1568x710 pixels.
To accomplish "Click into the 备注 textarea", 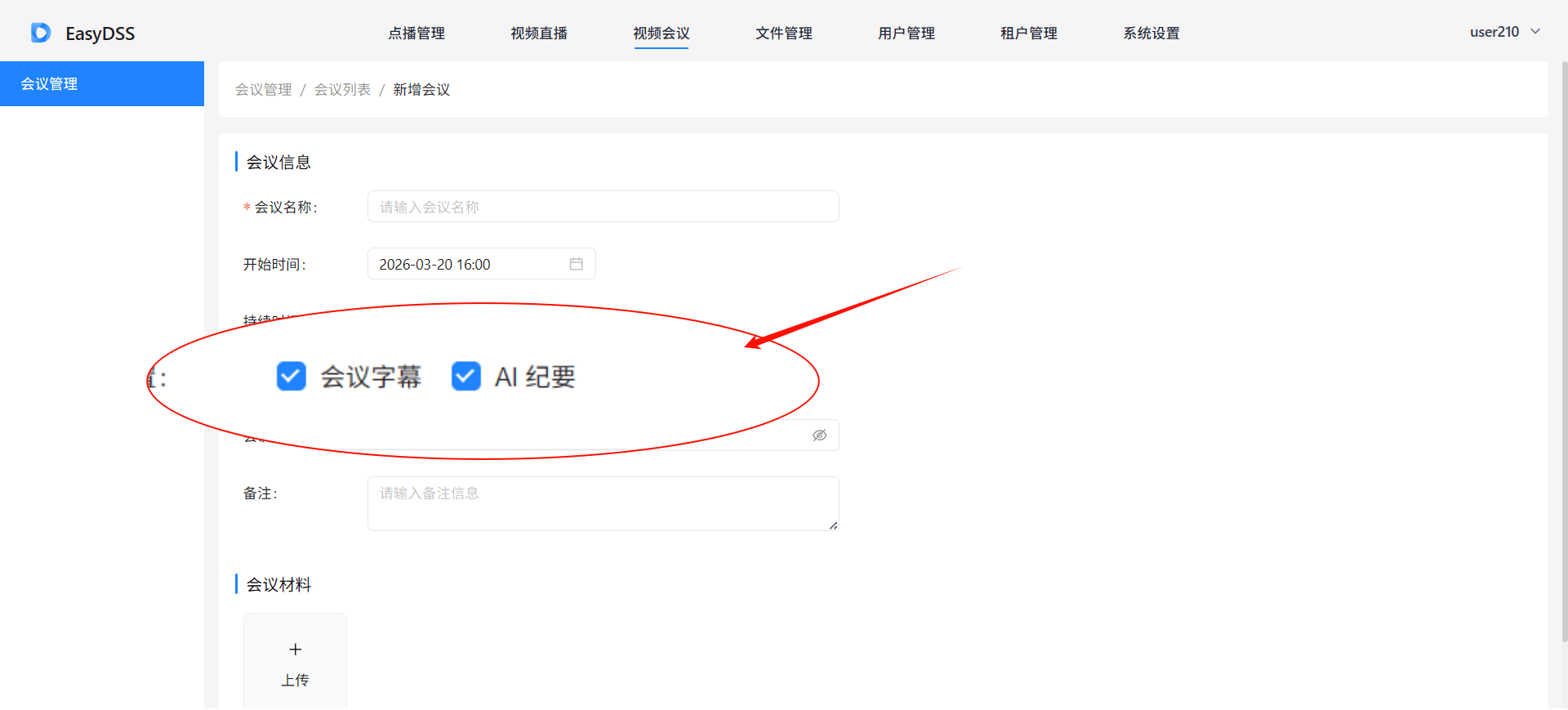I will tap(603, 503).
